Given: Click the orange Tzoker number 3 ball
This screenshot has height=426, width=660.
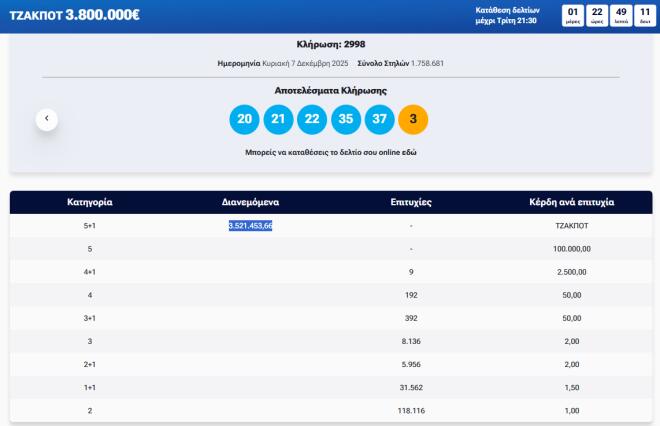Looking at the screenshot, I should click(413, 119).
